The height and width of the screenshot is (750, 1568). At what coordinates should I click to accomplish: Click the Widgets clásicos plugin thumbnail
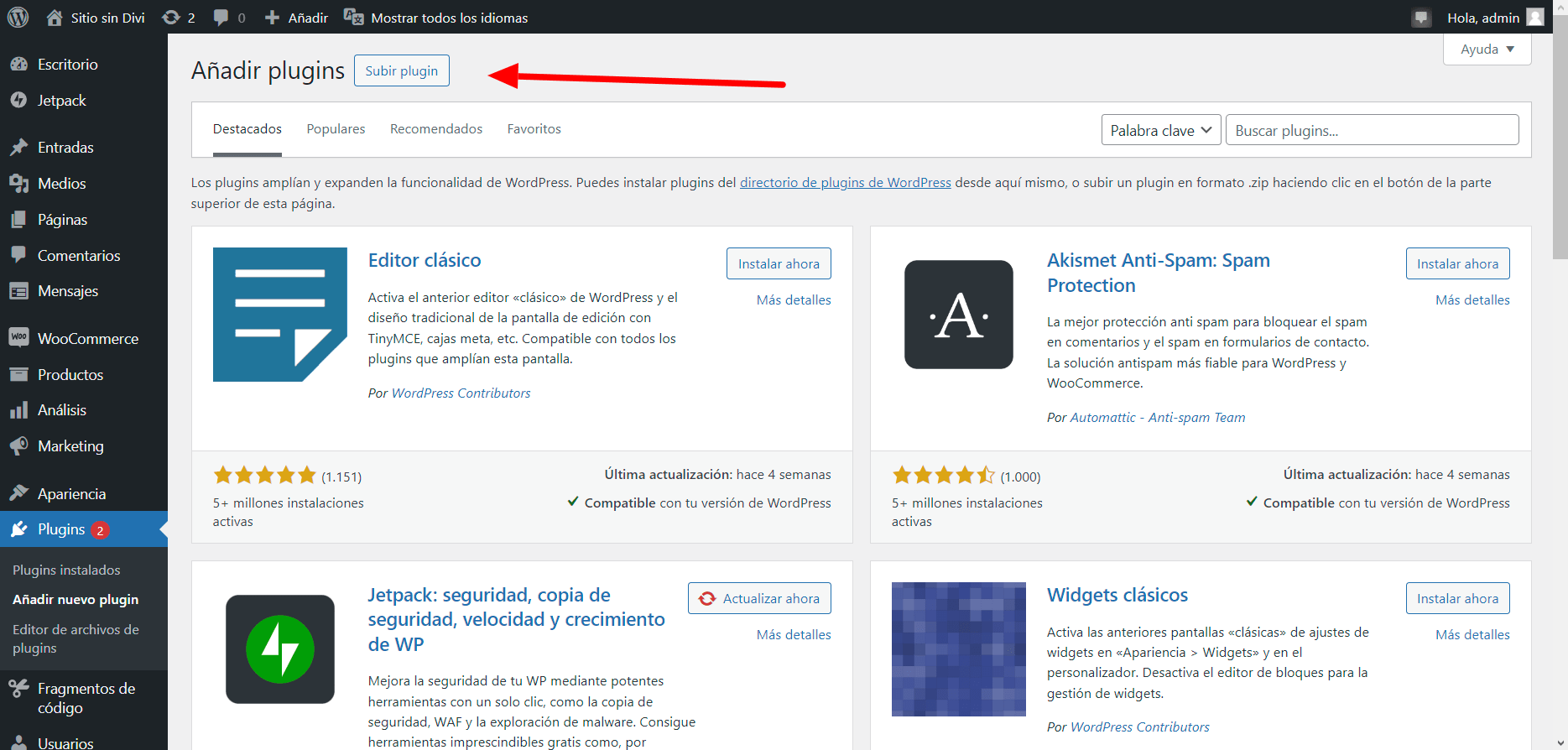tap(959, 649)
